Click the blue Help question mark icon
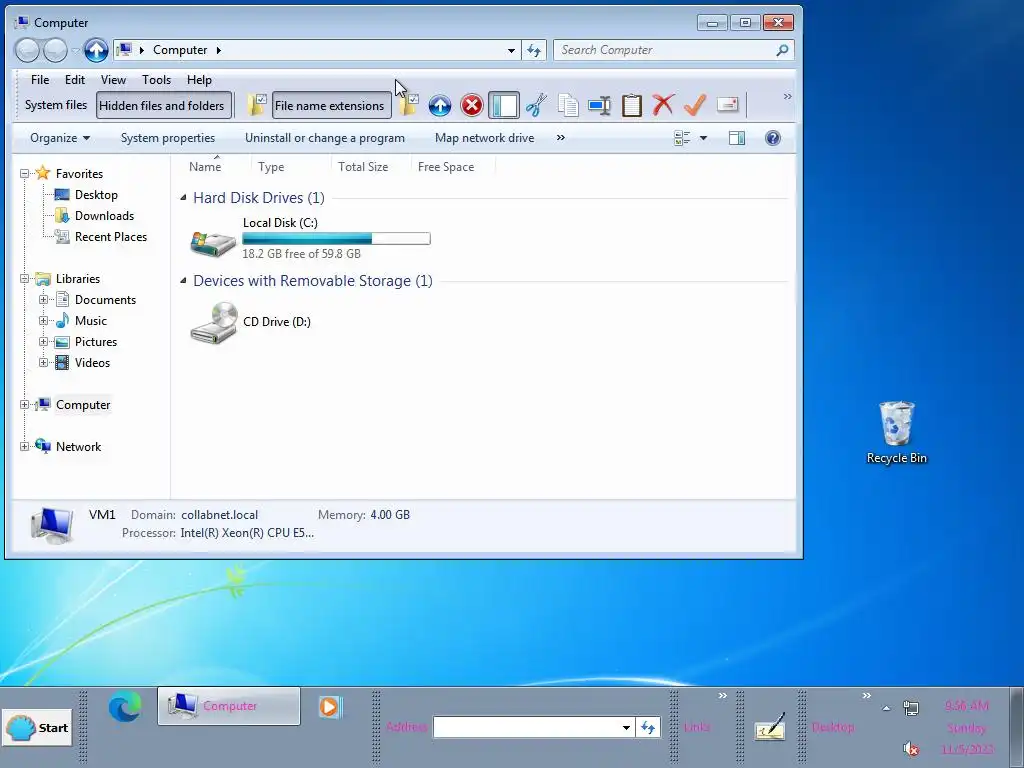 point(773,138)
